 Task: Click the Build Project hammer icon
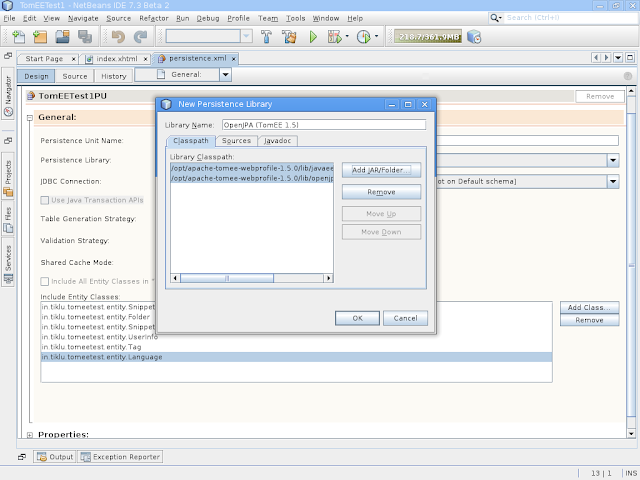click(x=266, y=37)
